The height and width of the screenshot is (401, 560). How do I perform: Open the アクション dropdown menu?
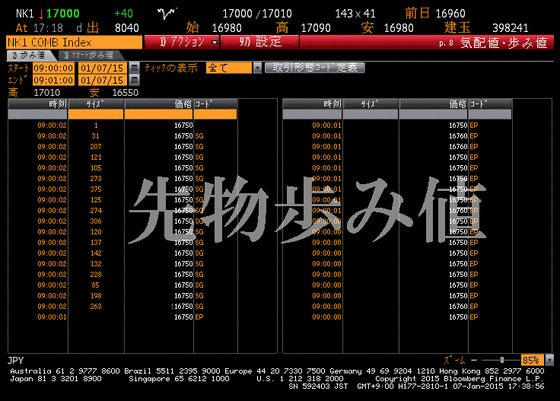(x=182, y=42)
